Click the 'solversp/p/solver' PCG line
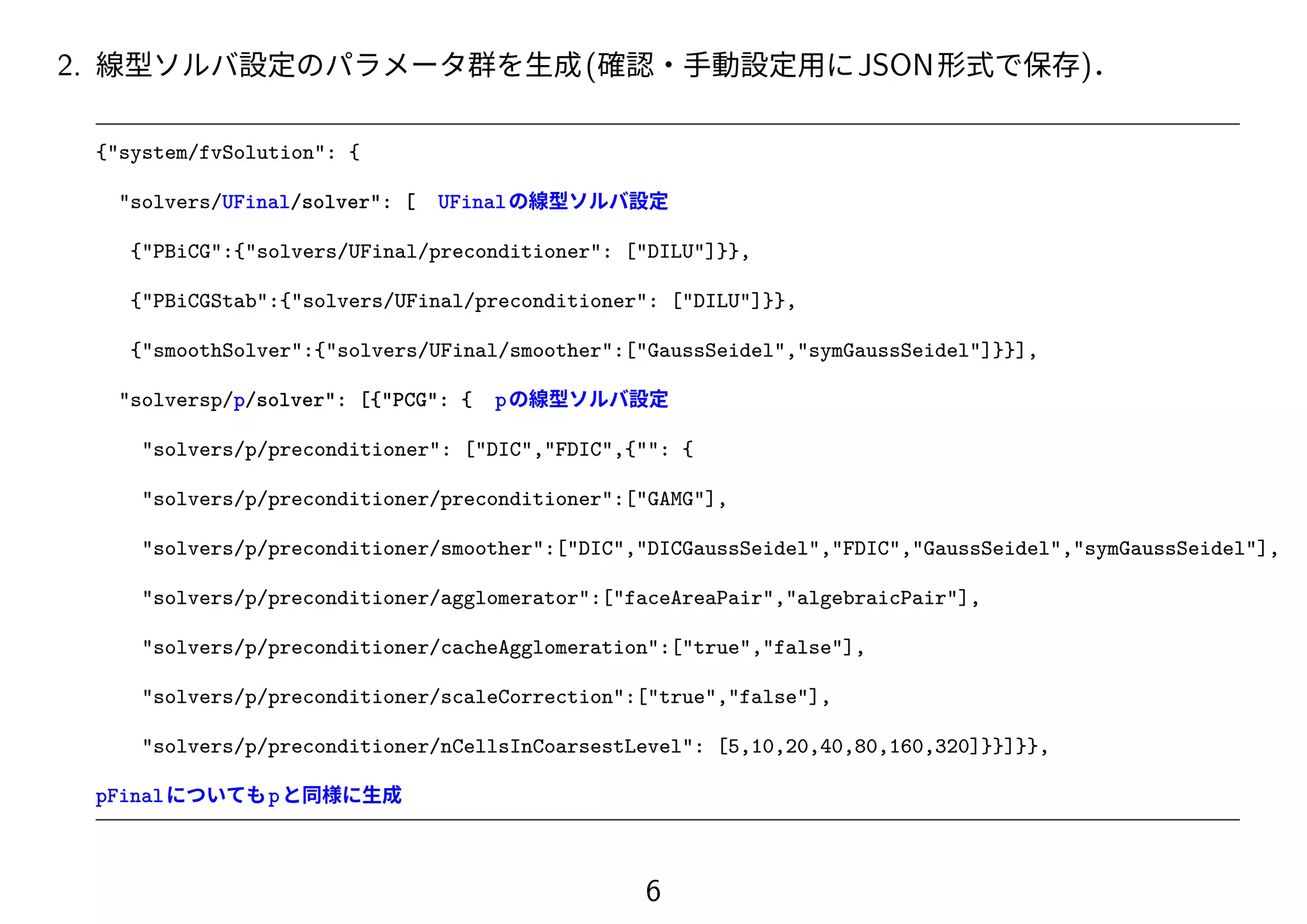 click(296, 400)
